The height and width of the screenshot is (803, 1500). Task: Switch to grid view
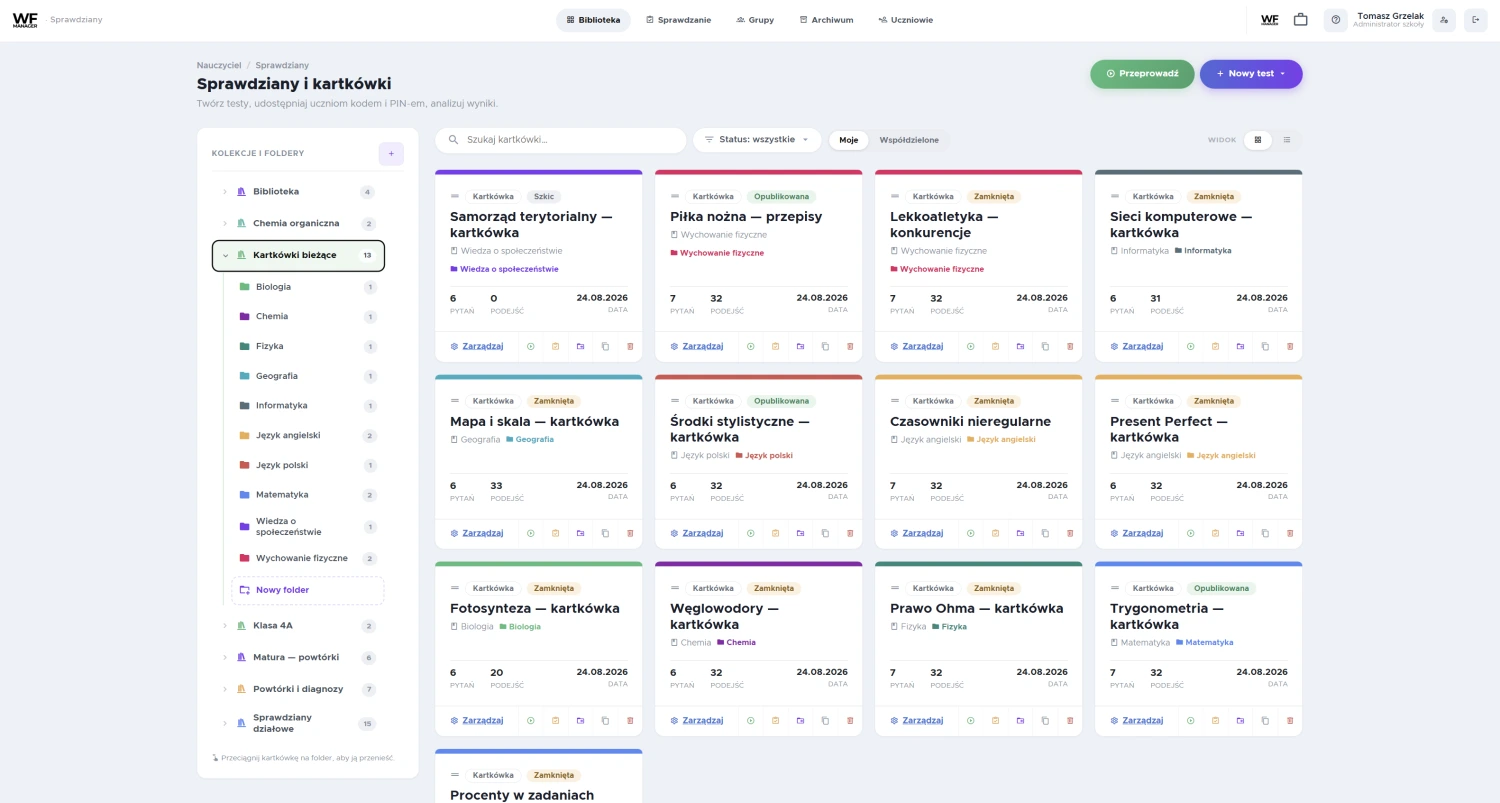pyautogui.click(x=1259, y=140)
